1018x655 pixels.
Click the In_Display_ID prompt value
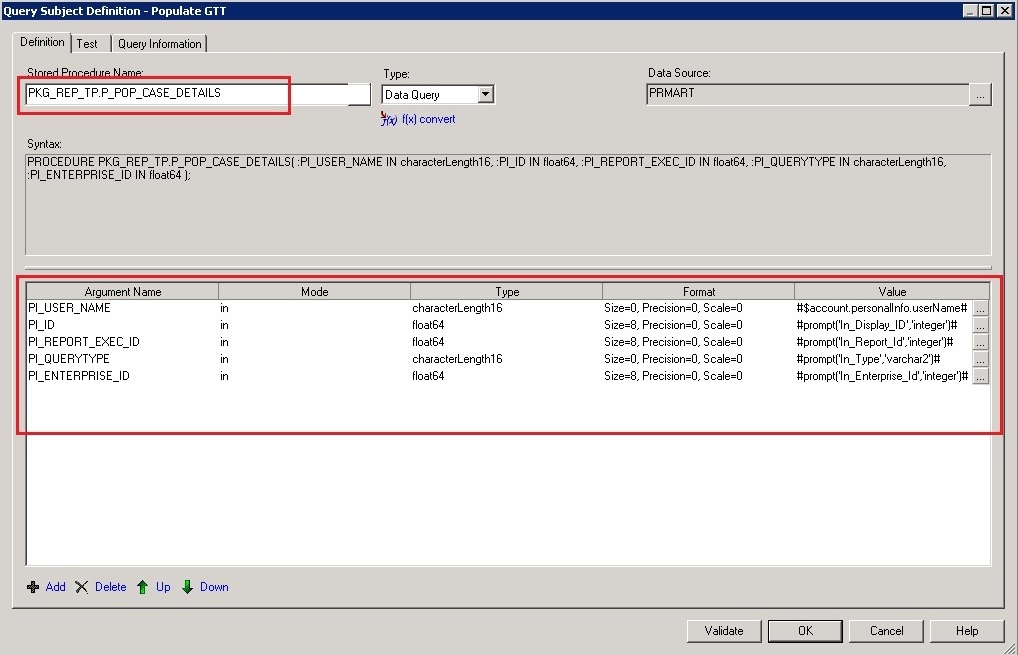tap(876, 325)
